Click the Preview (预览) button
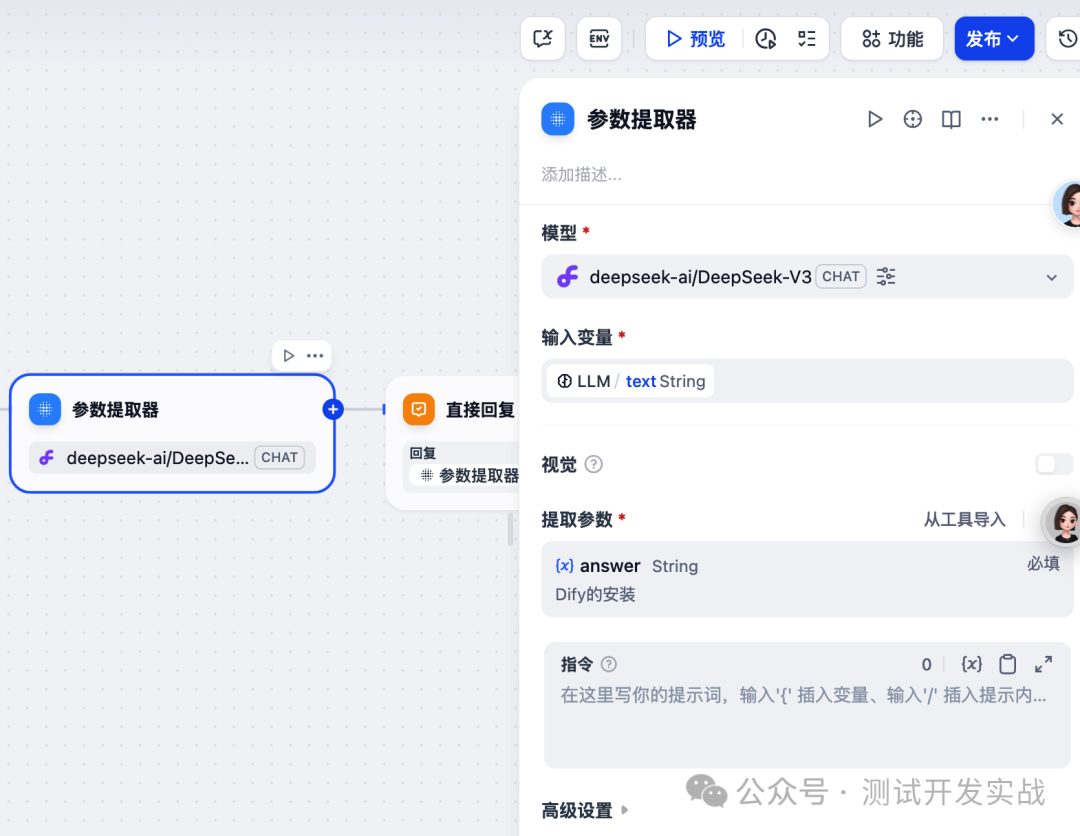 tap(696, 39)
